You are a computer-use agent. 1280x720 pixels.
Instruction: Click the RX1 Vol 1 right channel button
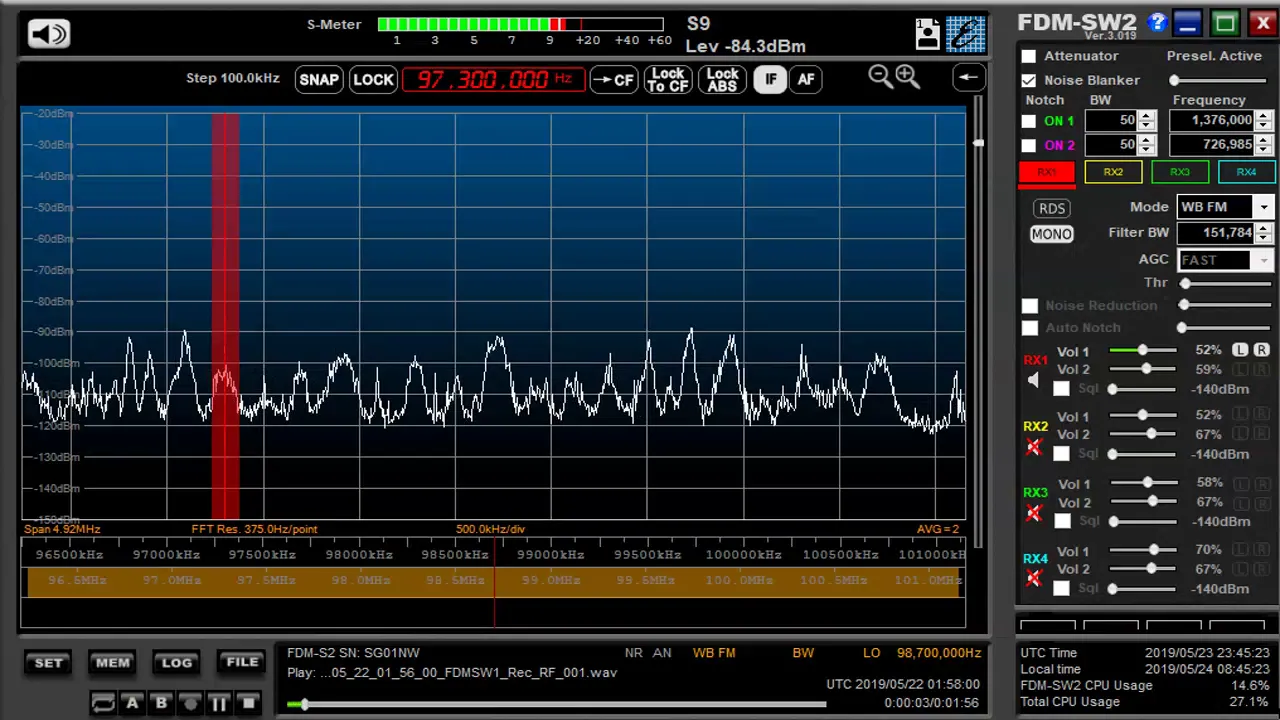pos(1261,350)
